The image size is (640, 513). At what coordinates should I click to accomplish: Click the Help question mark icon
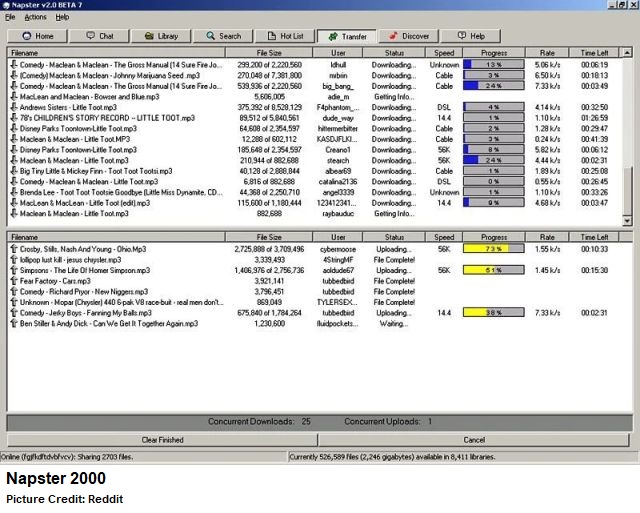pos(460,36)
